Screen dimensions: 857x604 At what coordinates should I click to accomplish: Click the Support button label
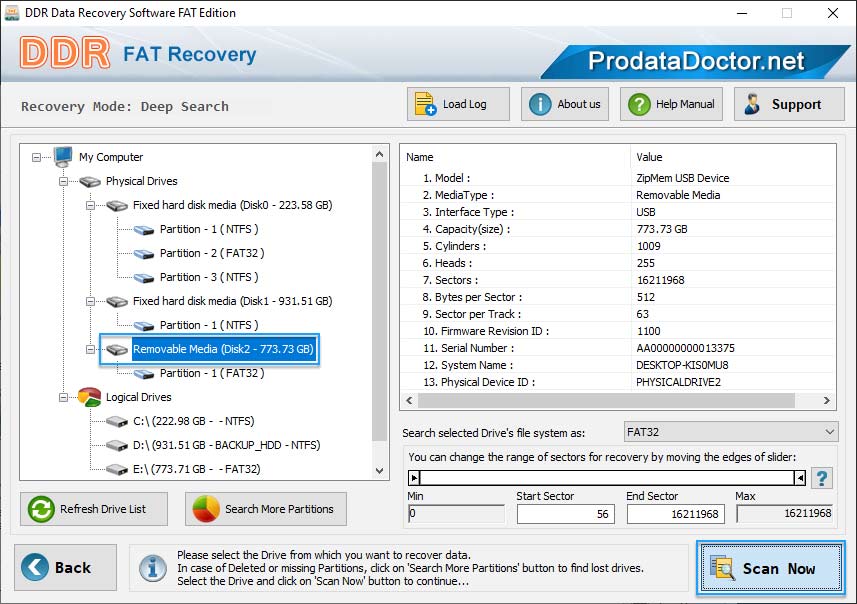(x=796, y=104)
